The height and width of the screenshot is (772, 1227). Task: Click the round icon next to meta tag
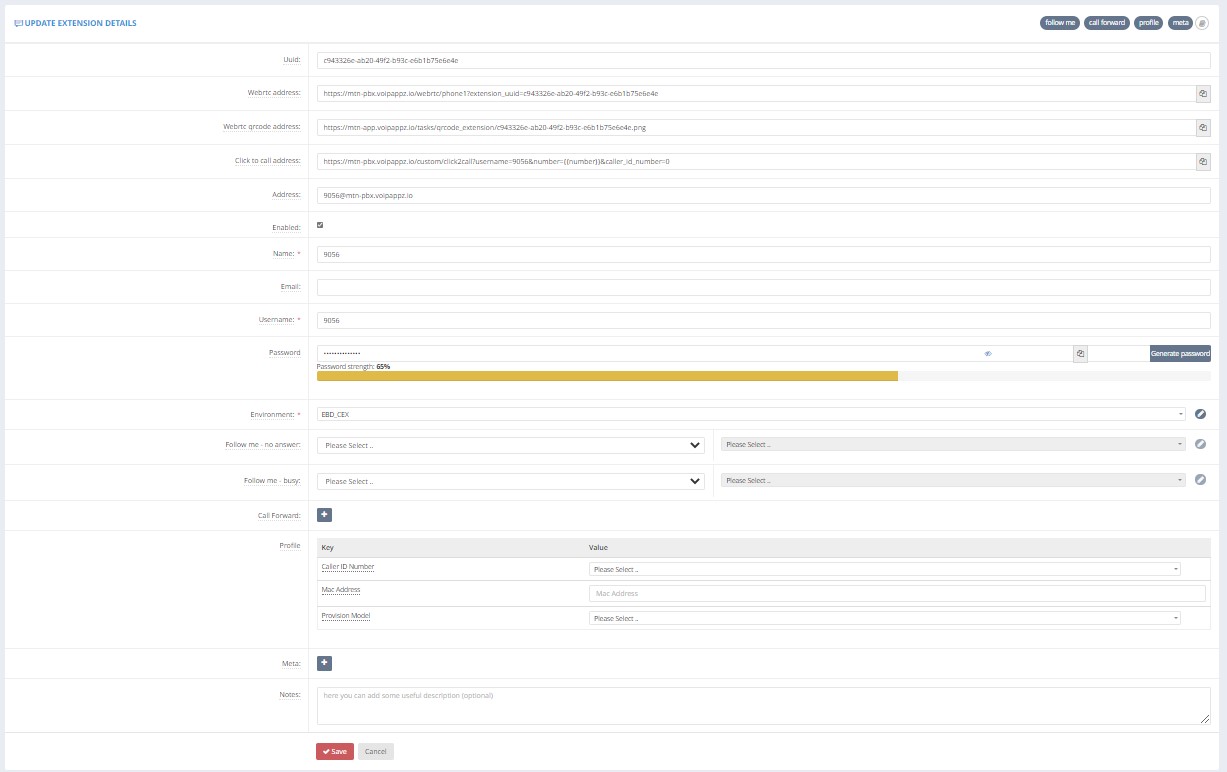pos(1203,22)
